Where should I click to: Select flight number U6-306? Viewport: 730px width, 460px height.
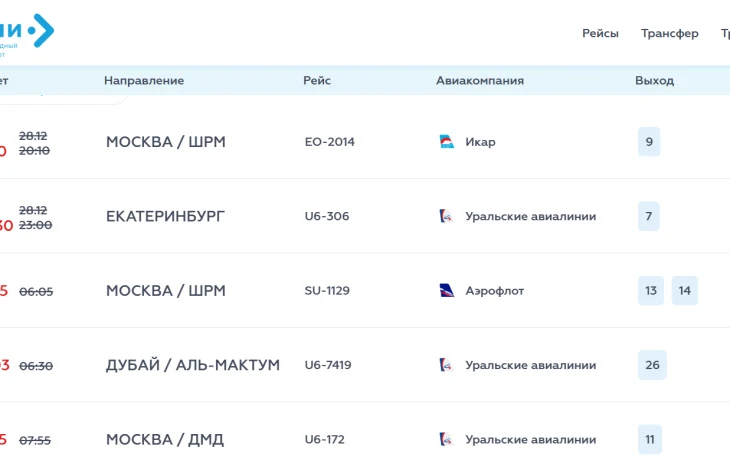pyautogui.click(x=327, y=216)
